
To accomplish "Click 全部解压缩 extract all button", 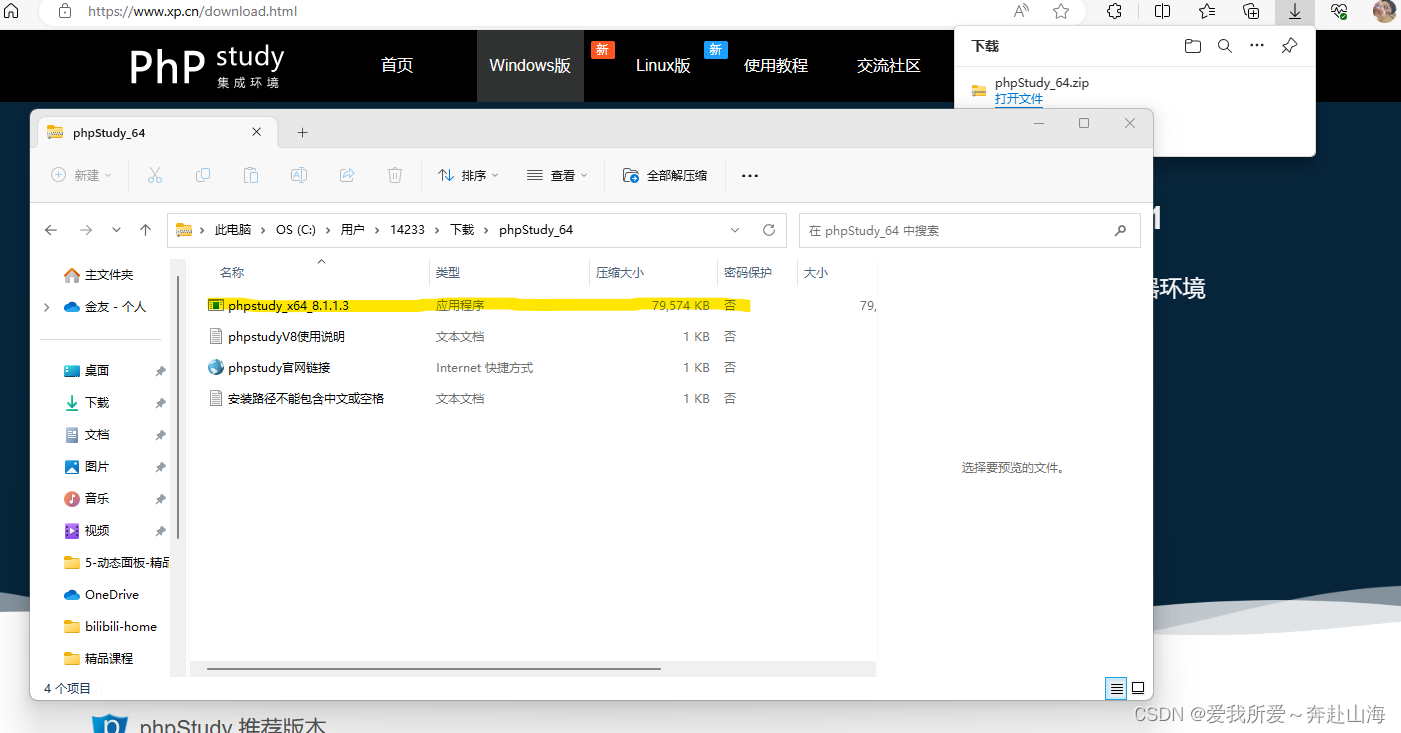I will click(665, 175).
